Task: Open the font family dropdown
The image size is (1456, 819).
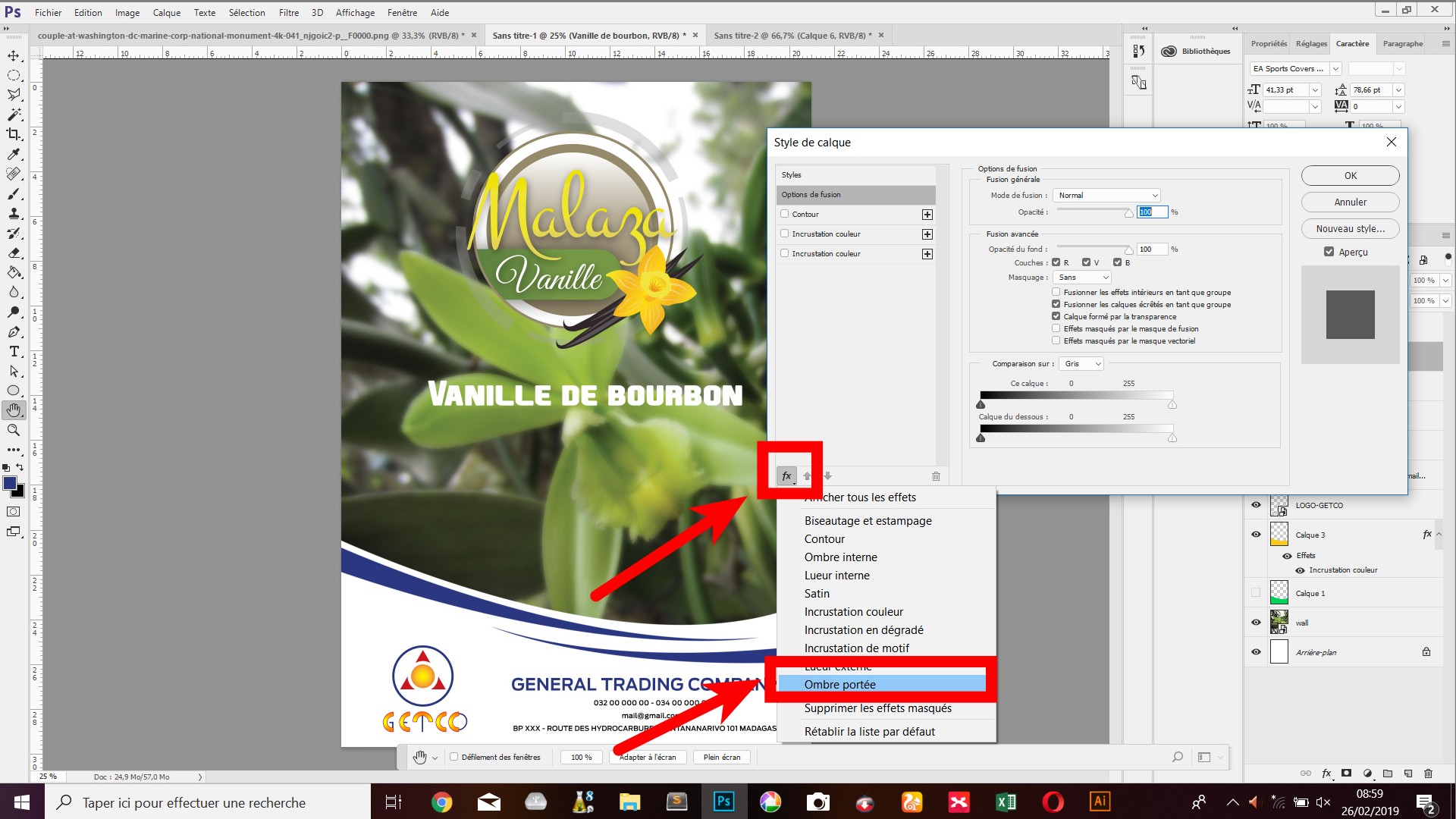Action: (x=1335, y=69)
